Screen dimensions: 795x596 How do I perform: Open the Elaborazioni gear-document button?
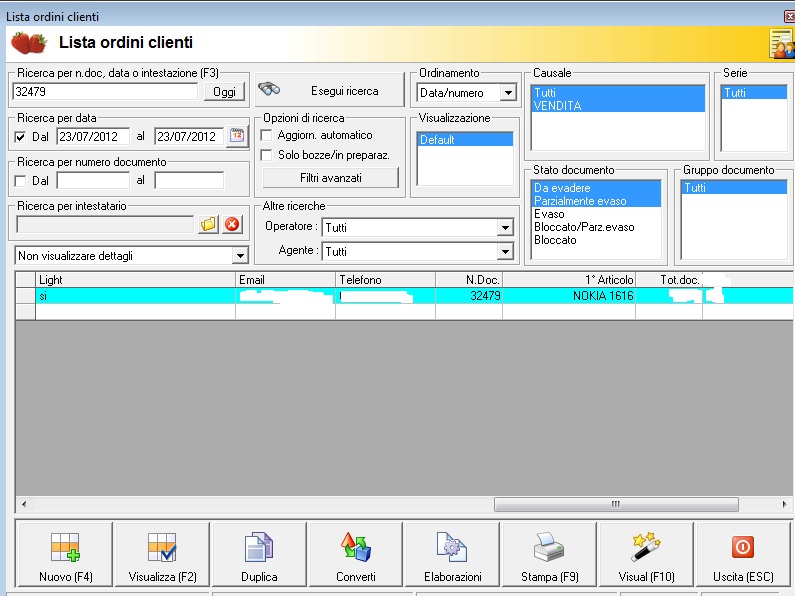(x=453, y=554)
